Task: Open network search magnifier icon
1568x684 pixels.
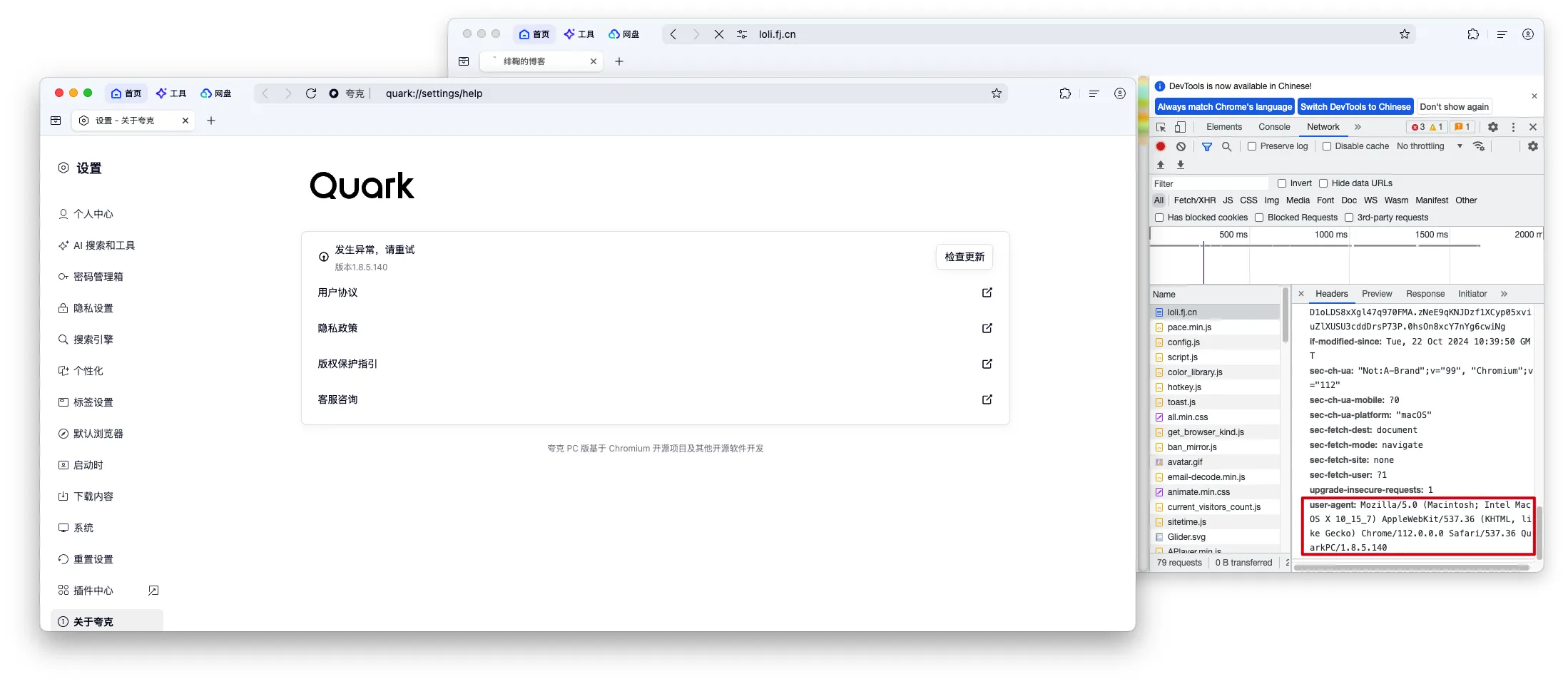Action: click(1227, 146)
